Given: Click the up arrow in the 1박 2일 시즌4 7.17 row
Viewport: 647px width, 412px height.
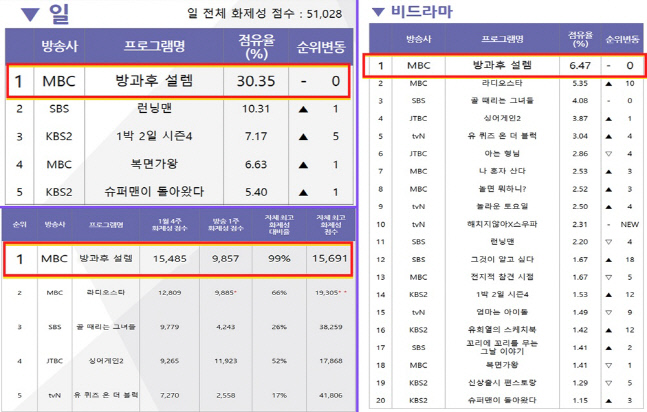Looking at the screenshot, I should (x=303, y=137).
